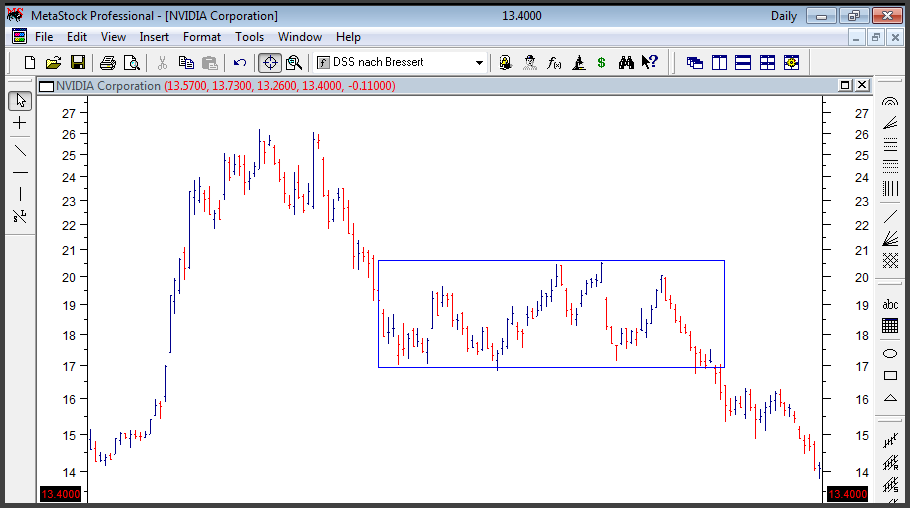Create a new chart with the blank-page icon
The image size is (910, 508).
pos(30,62)
